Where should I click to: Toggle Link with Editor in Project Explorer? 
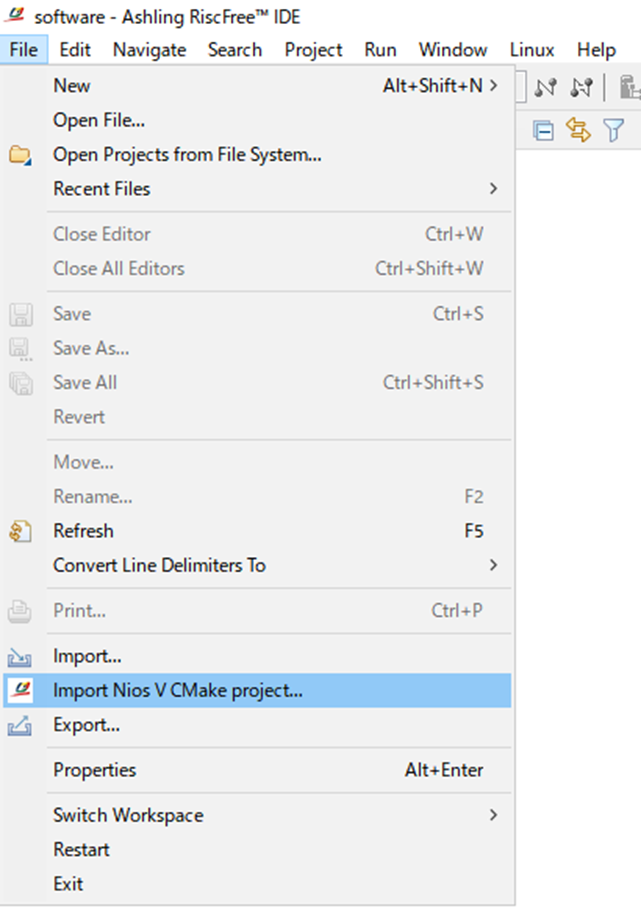point(580,130)
